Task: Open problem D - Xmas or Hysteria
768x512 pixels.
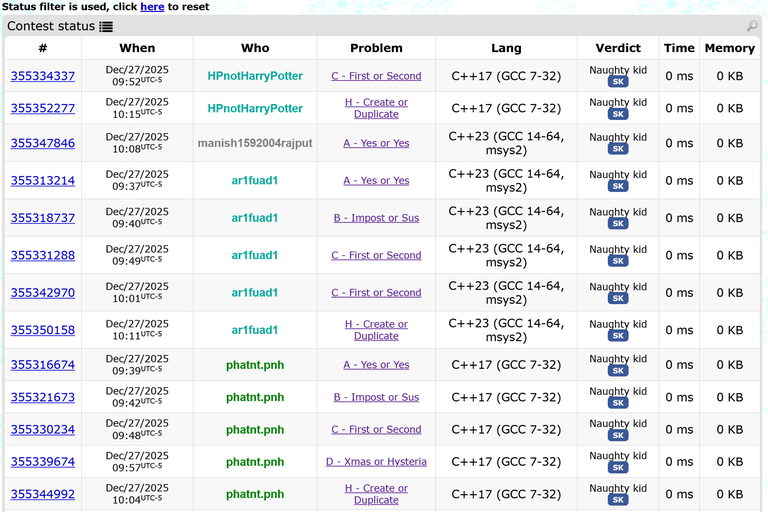Action: pyautogui.click(x=376, y=462)
